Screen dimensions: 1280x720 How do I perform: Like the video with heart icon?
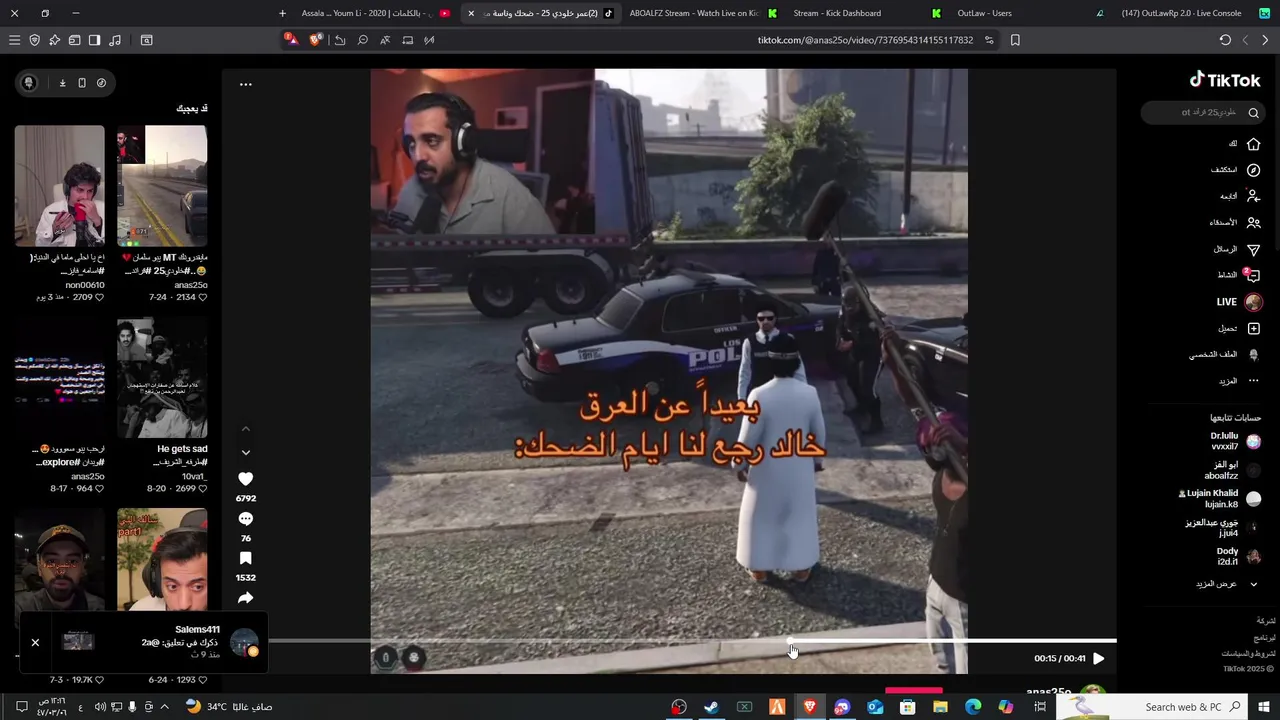[245, 479]
